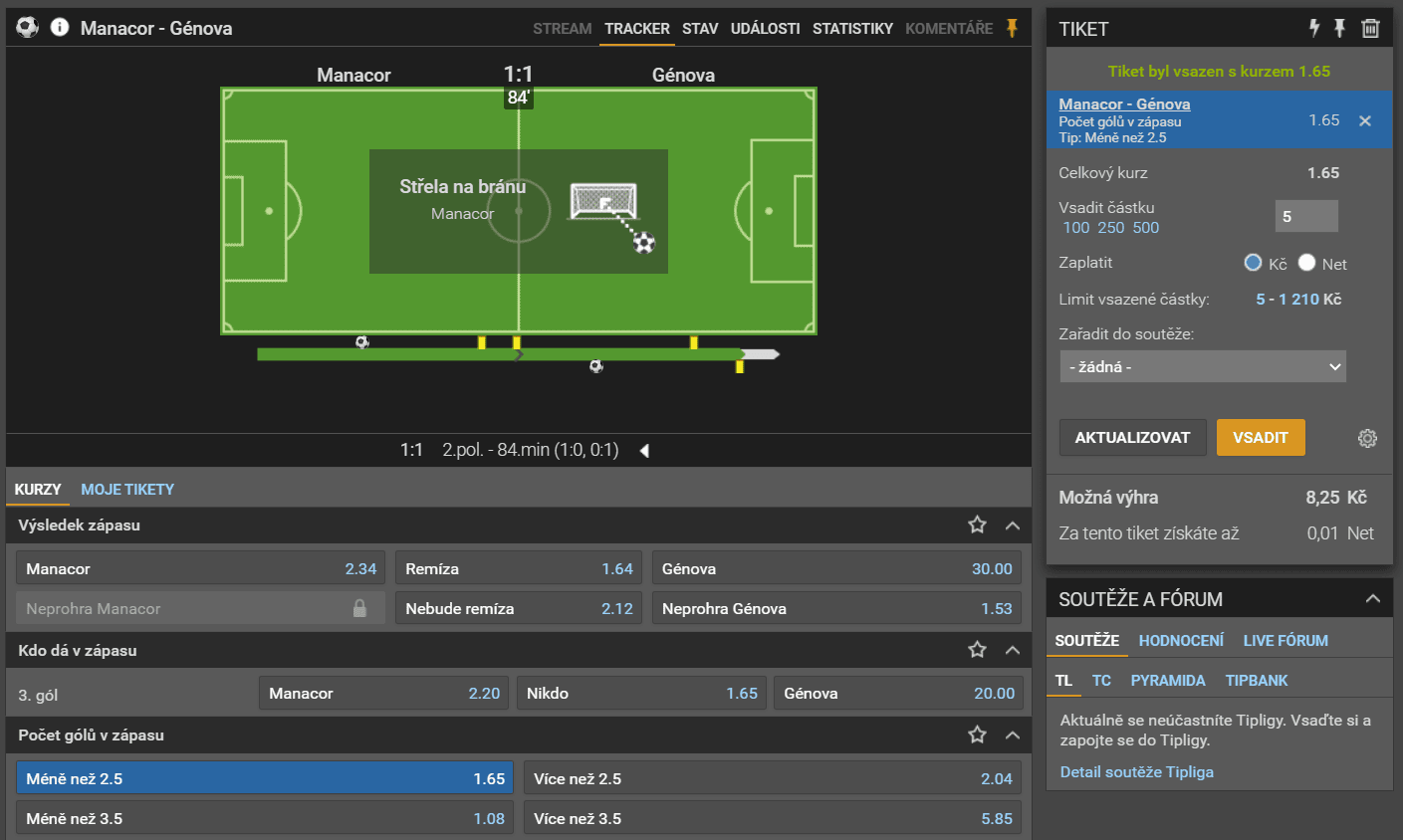Select Net payment radio button
The width and height of the screenshot is (1403, 840).
coord(1306,263)
